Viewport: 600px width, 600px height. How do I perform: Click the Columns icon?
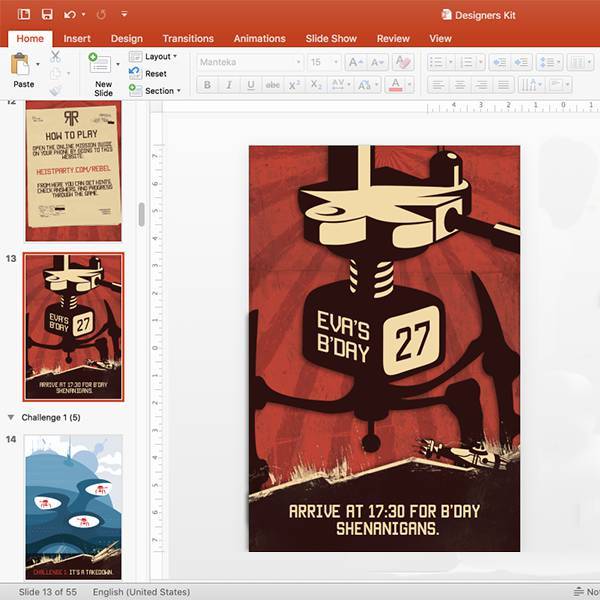(x=580, y=62)
